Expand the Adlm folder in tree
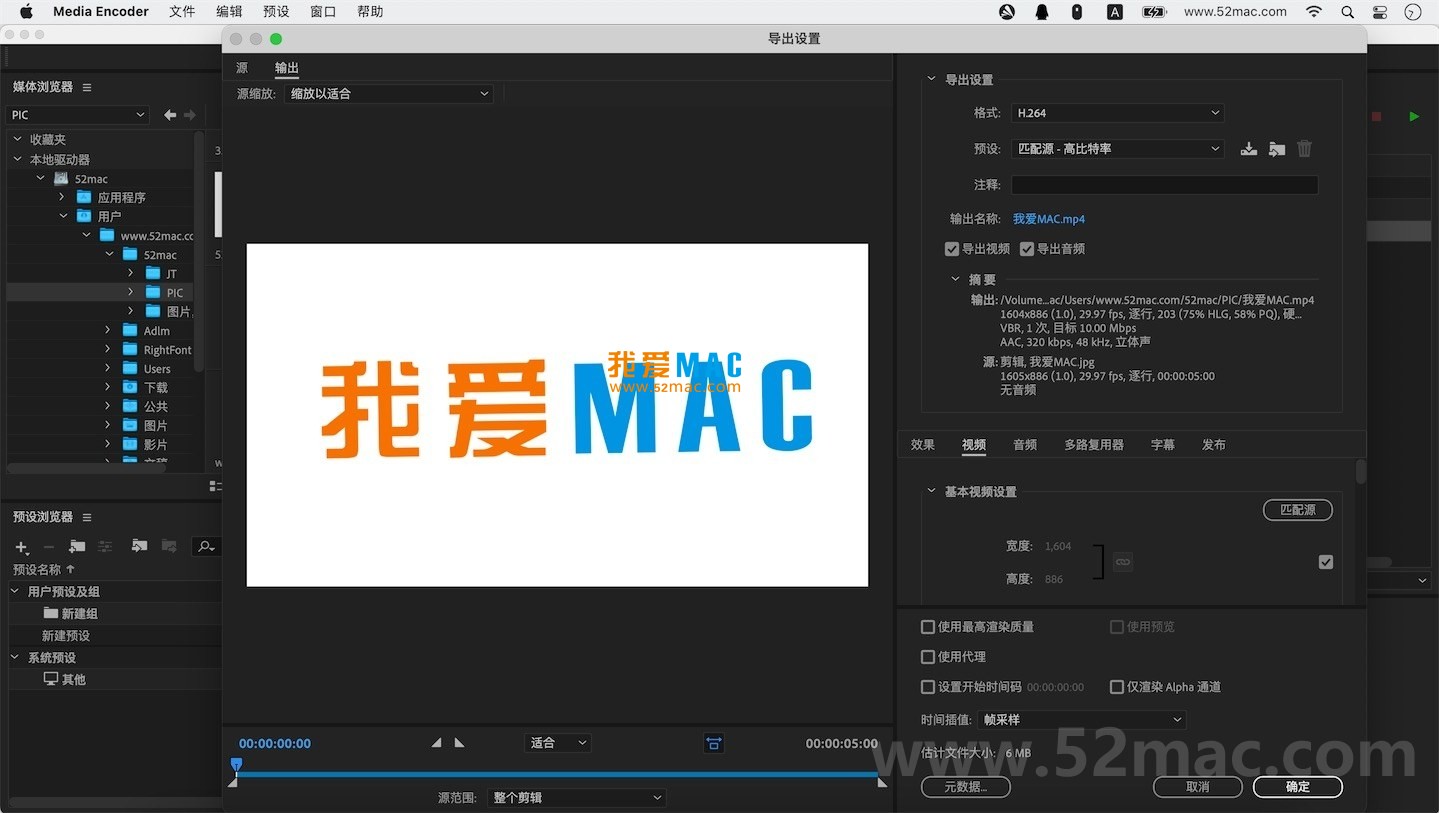This screenshot has height=813, width=1439. click(x=108, y=331)
